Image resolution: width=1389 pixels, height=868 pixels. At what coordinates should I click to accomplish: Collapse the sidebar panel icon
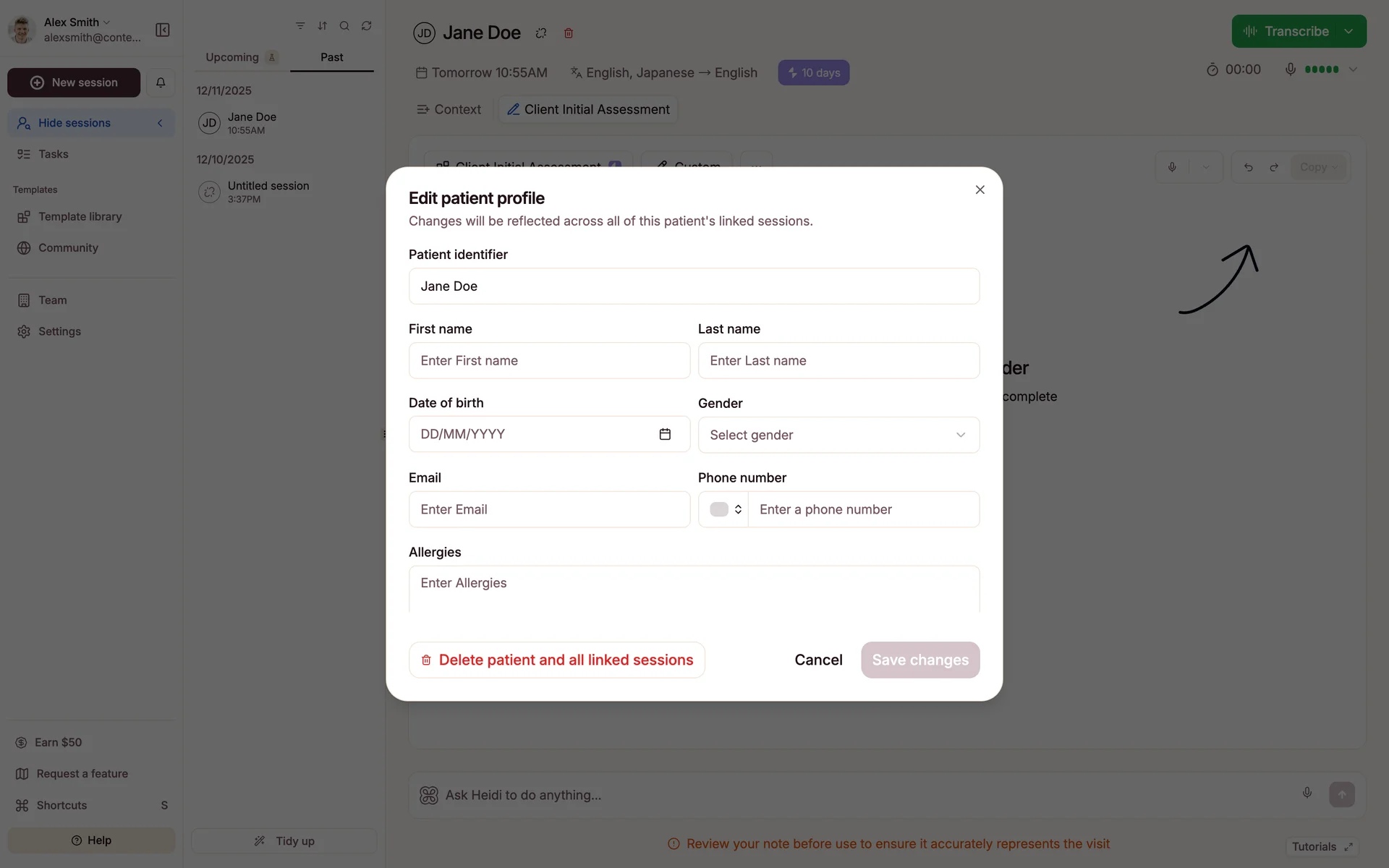click(x=163, y=30)
